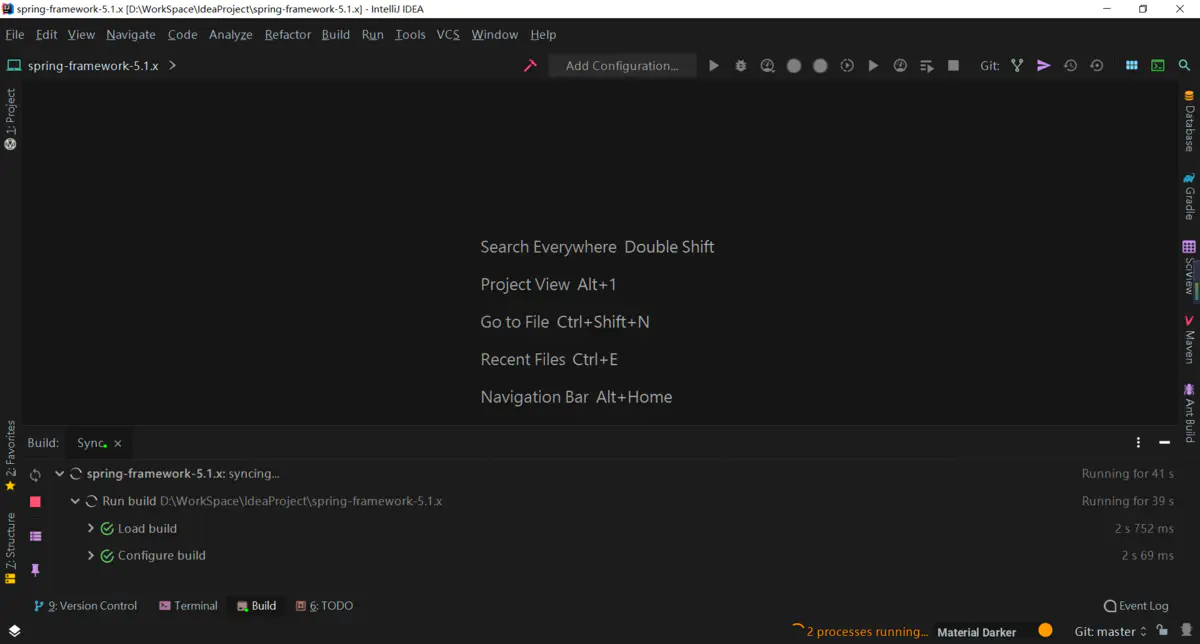1200x644 pixels.
Task: Toggle the read-only lock icon in the status bar
Action: click(x=1161, y=631)
